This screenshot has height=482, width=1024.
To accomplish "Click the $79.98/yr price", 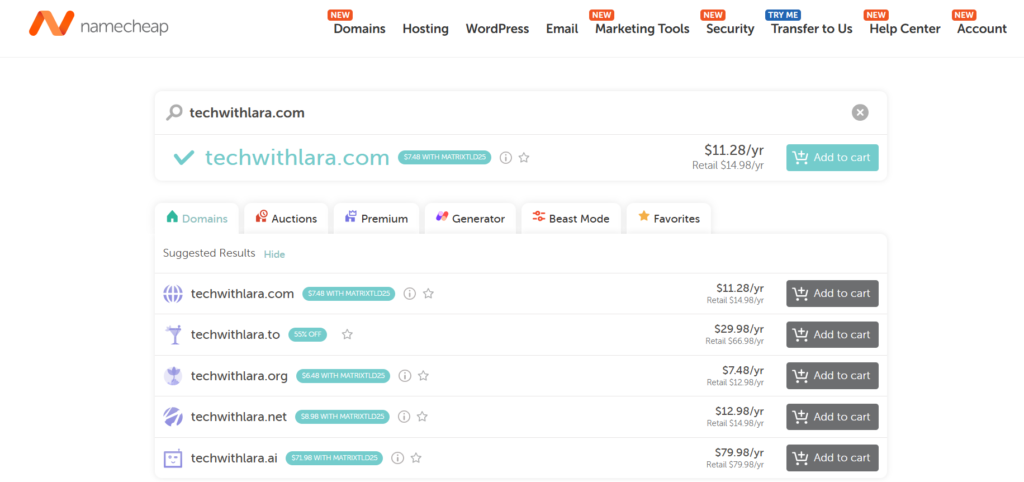I will [740, 453].
